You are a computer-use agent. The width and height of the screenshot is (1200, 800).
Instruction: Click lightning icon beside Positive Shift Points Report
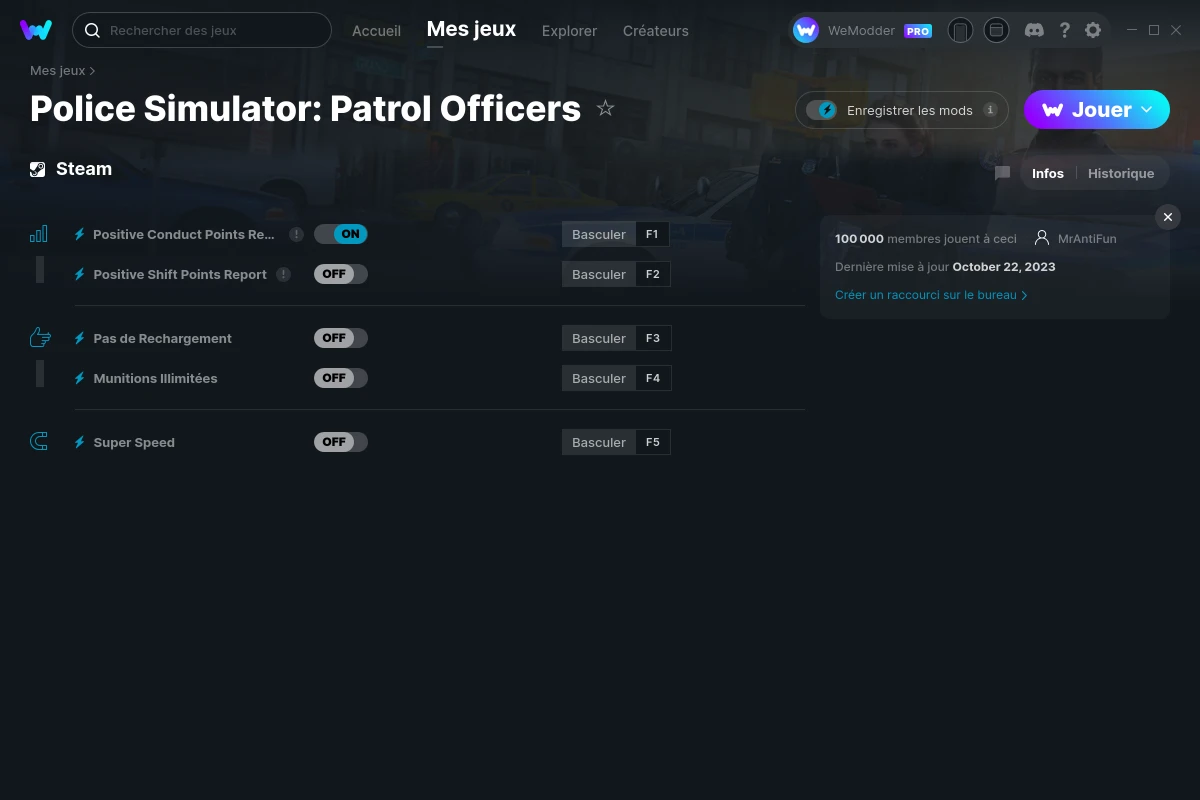(x=80, y=274)
